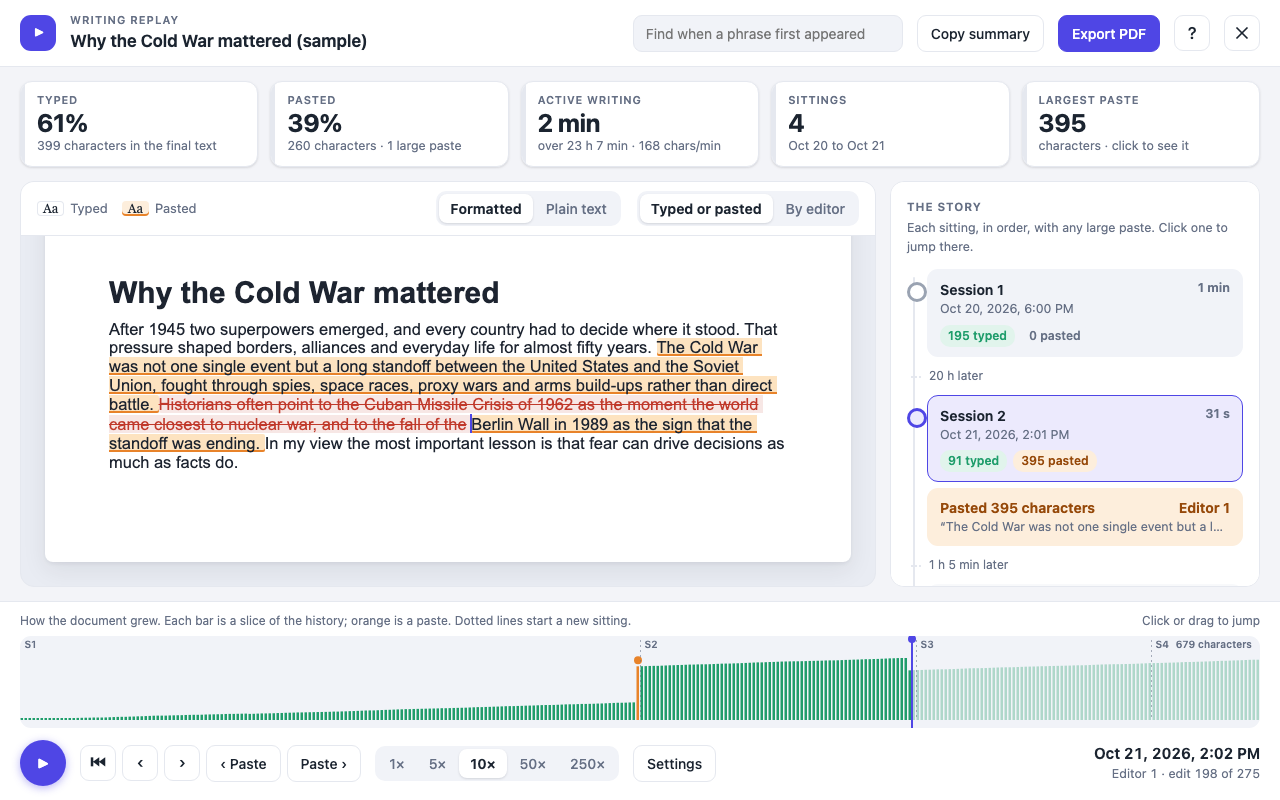Click the Sittings stat card
The width and height of the screenshot is (1280, 800).
tap(892, 124)
